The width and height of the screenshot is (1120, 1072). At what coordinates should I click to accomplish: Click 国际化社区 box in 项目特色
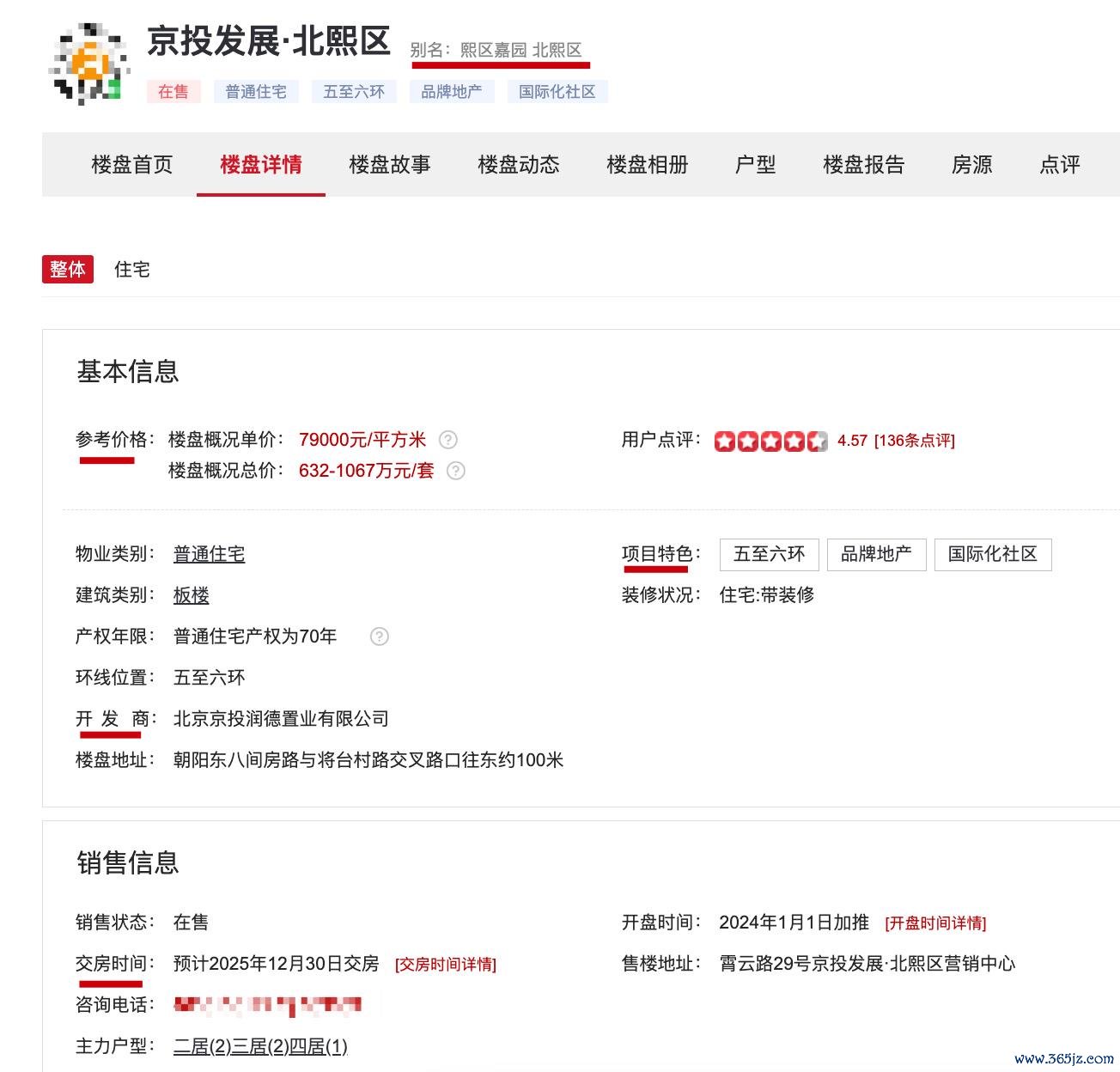pyautogui.click(x=993, y=554)
